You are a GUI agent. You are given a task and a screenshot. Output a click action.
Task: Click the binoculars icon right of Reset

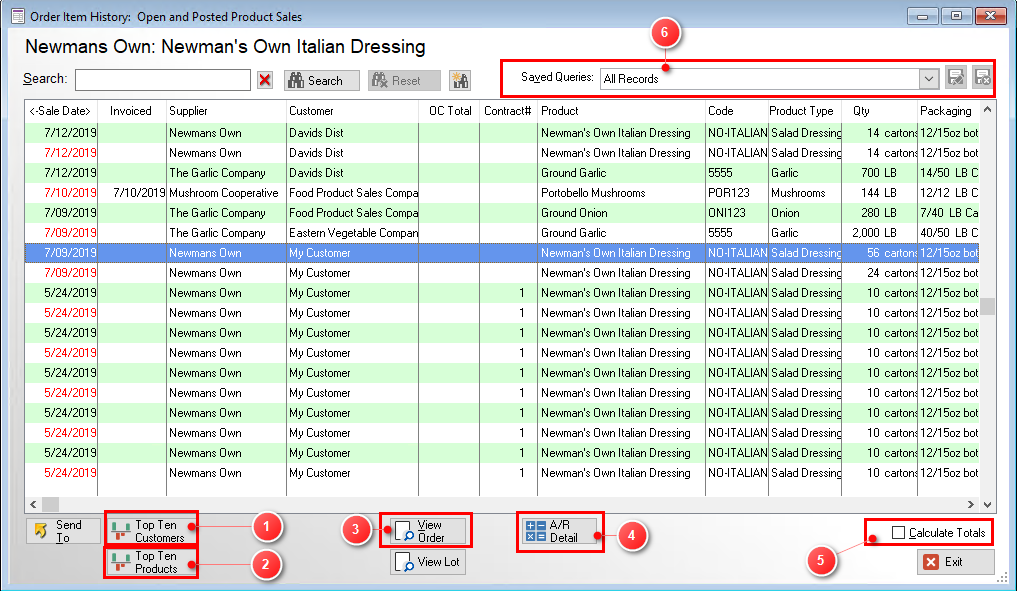(460, 80)
